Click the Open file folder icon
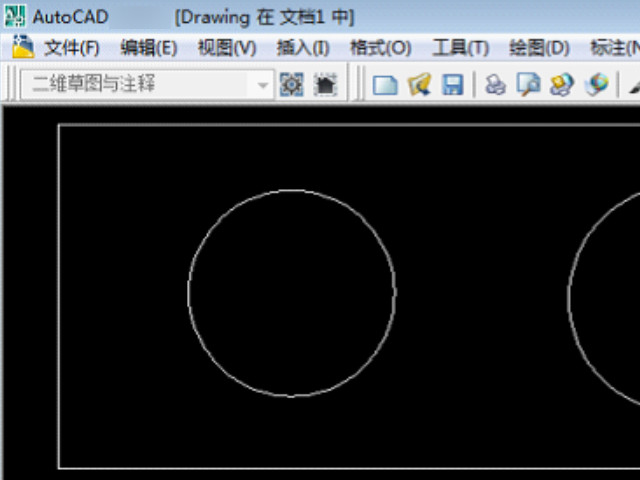Image resolution: width=640 pixels, height=480 pixels. coord(419,85)
